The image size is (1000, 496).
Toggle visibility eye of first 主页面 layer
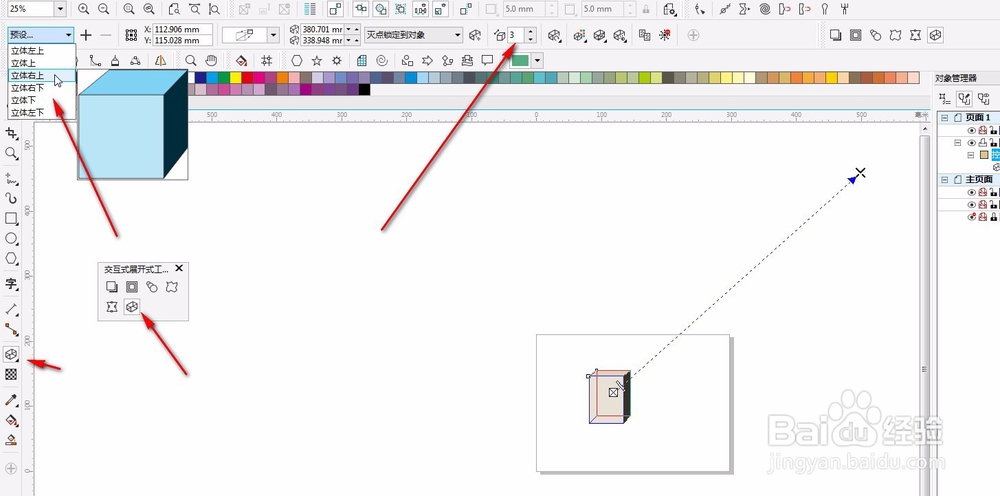click(x=972, y=193)
